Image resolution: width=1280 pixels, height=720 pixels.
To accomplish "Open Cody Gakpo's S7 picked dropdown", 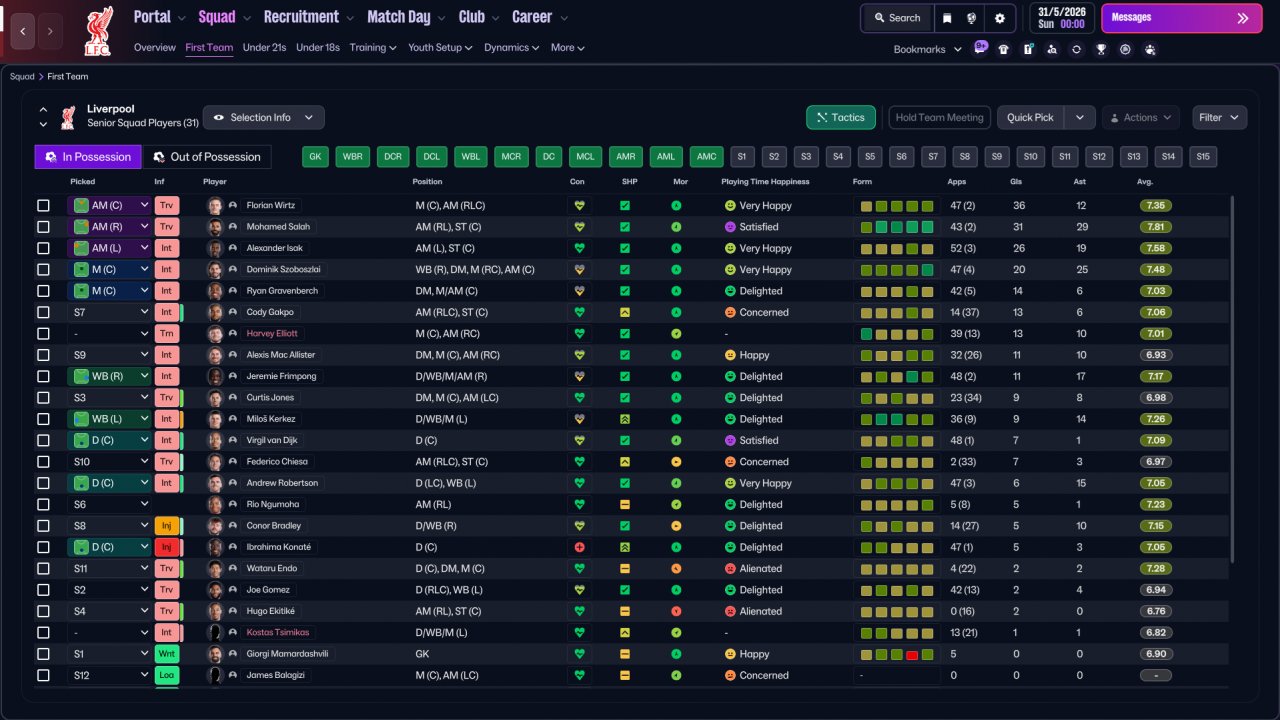I will coord(110,312).
